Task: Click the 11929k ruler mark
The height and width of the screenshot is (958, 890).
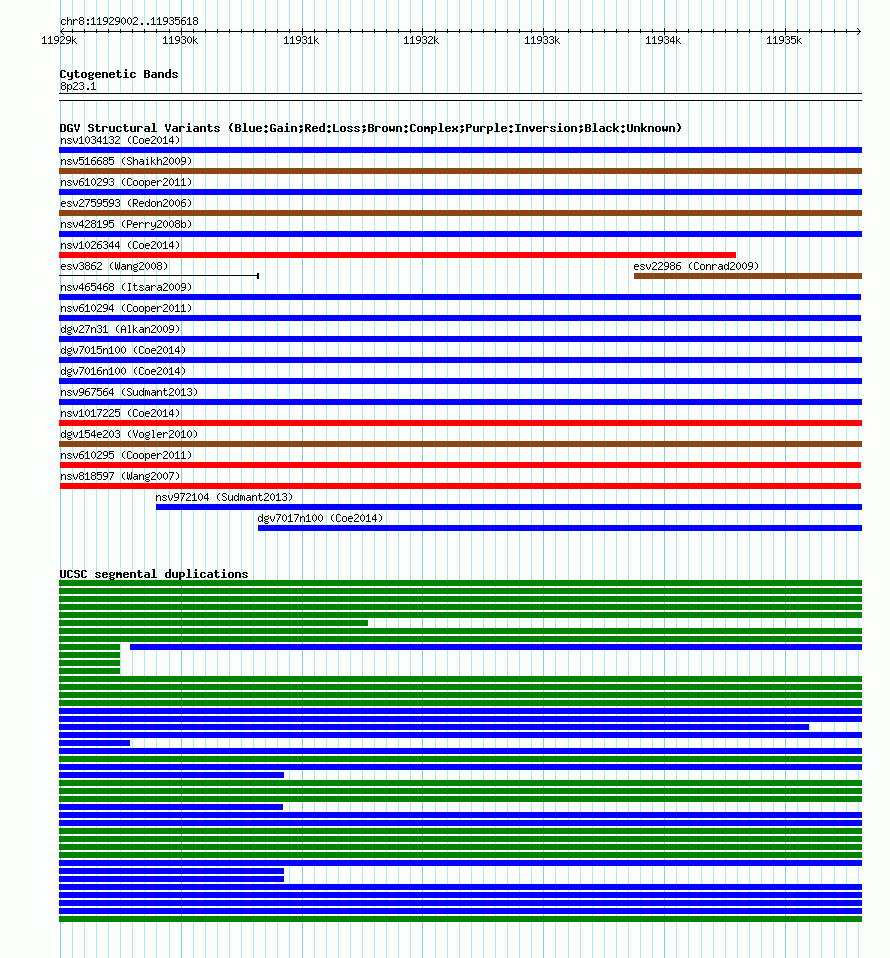Action: (x=59, y=40)
